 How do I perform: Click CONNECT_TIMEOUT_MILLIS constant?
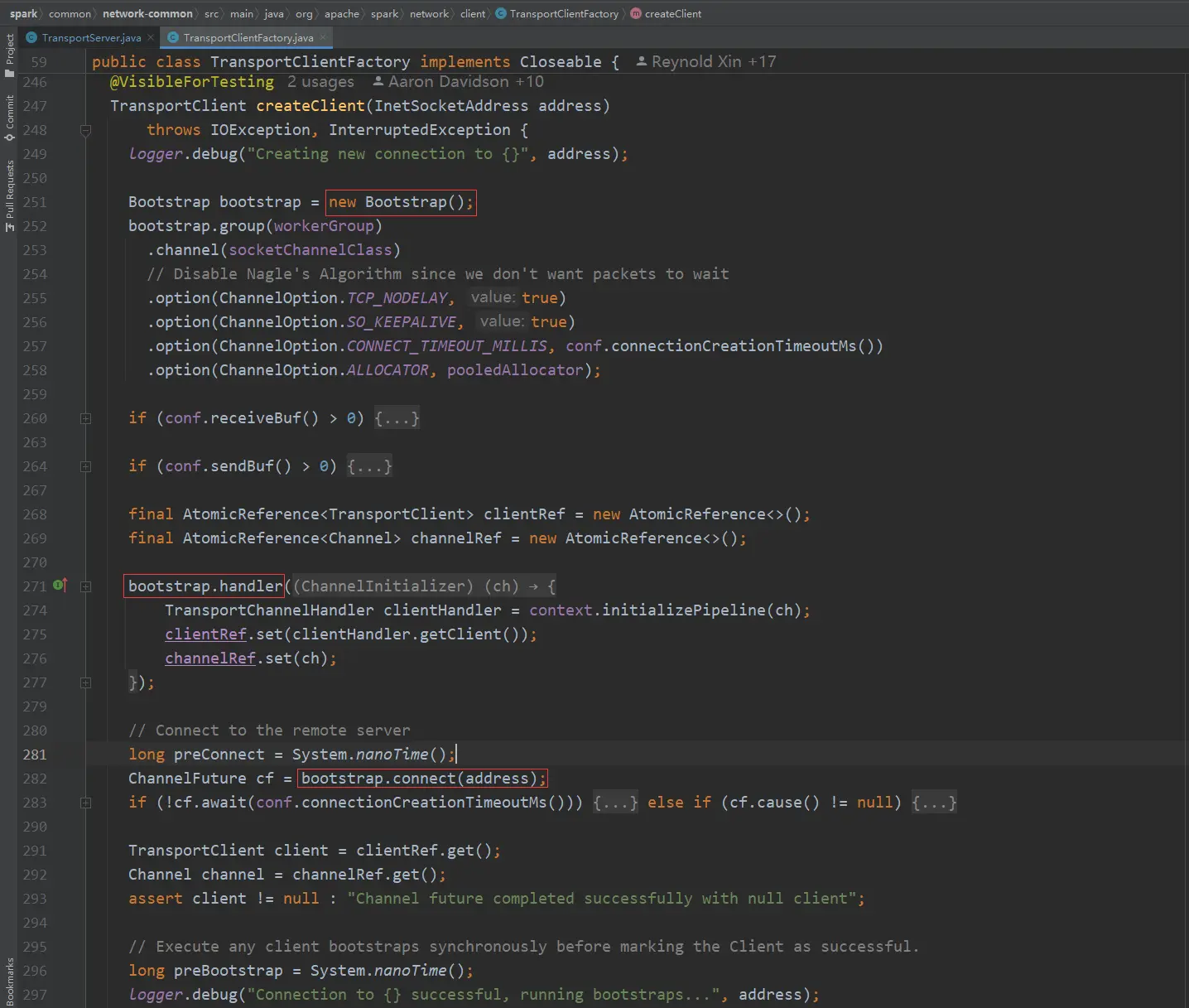click(446, 346)
